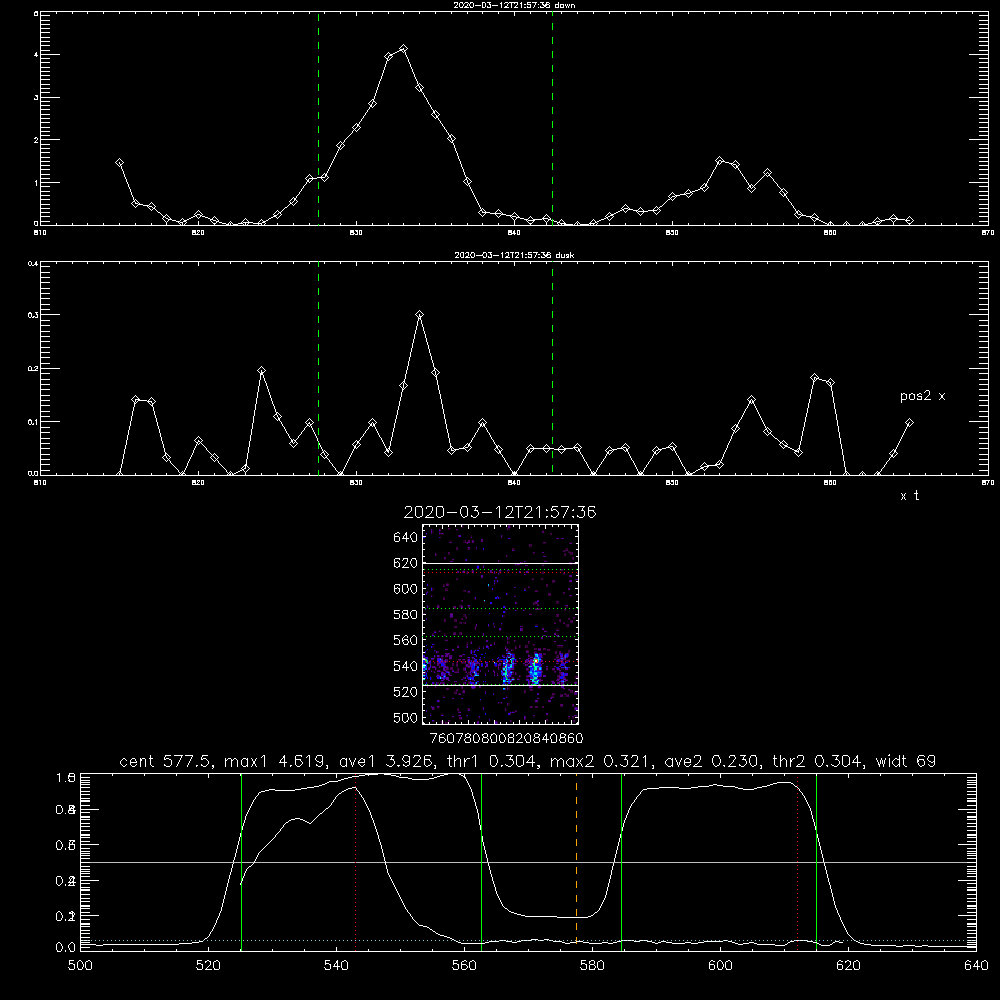Click the bottom plot x-axis label 560
This screenshot has height=1000, width=1000.
pyautogui.click(x=464, y=966)
